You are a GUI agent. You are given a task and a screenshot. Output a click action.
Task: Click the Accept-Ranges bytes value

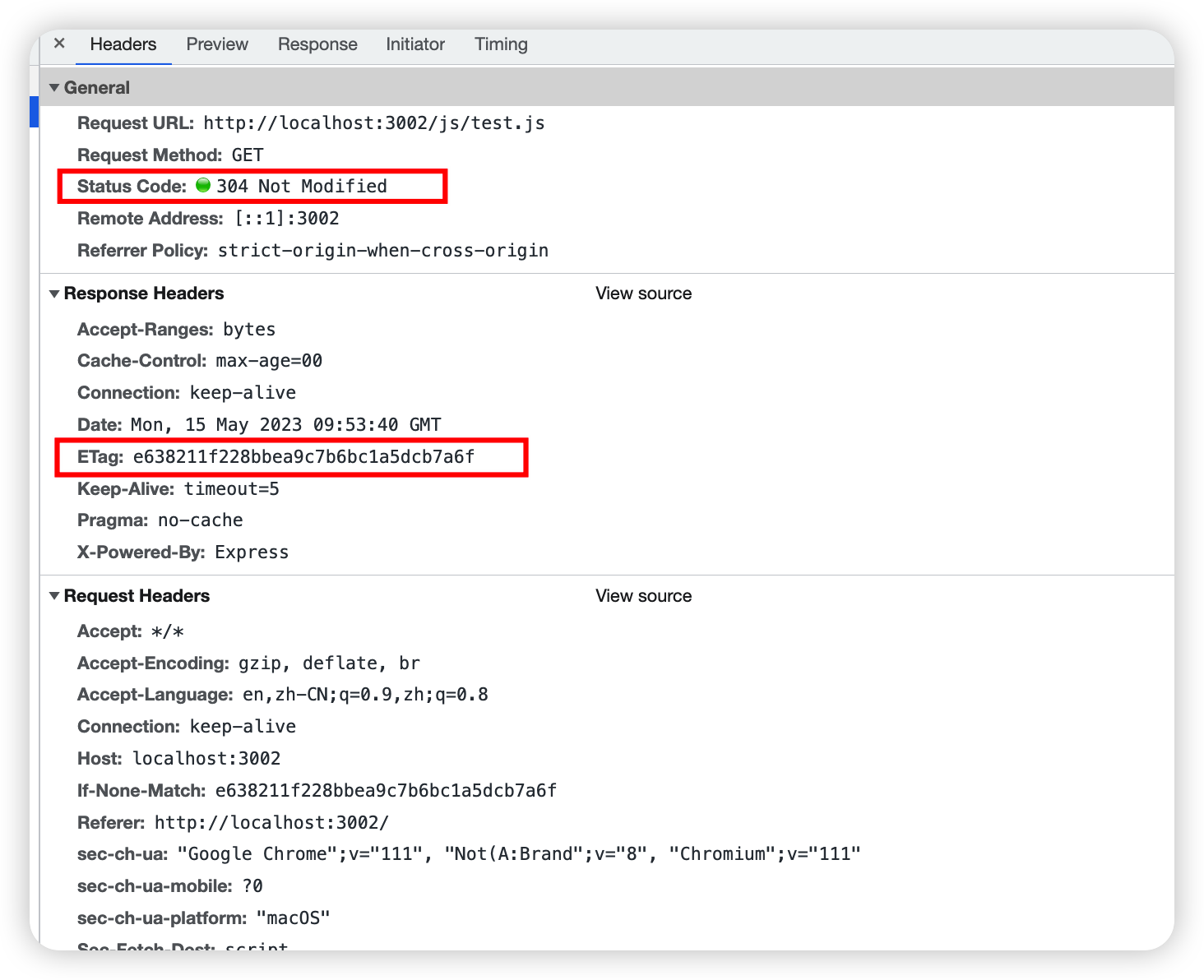(x=249, y=330)
